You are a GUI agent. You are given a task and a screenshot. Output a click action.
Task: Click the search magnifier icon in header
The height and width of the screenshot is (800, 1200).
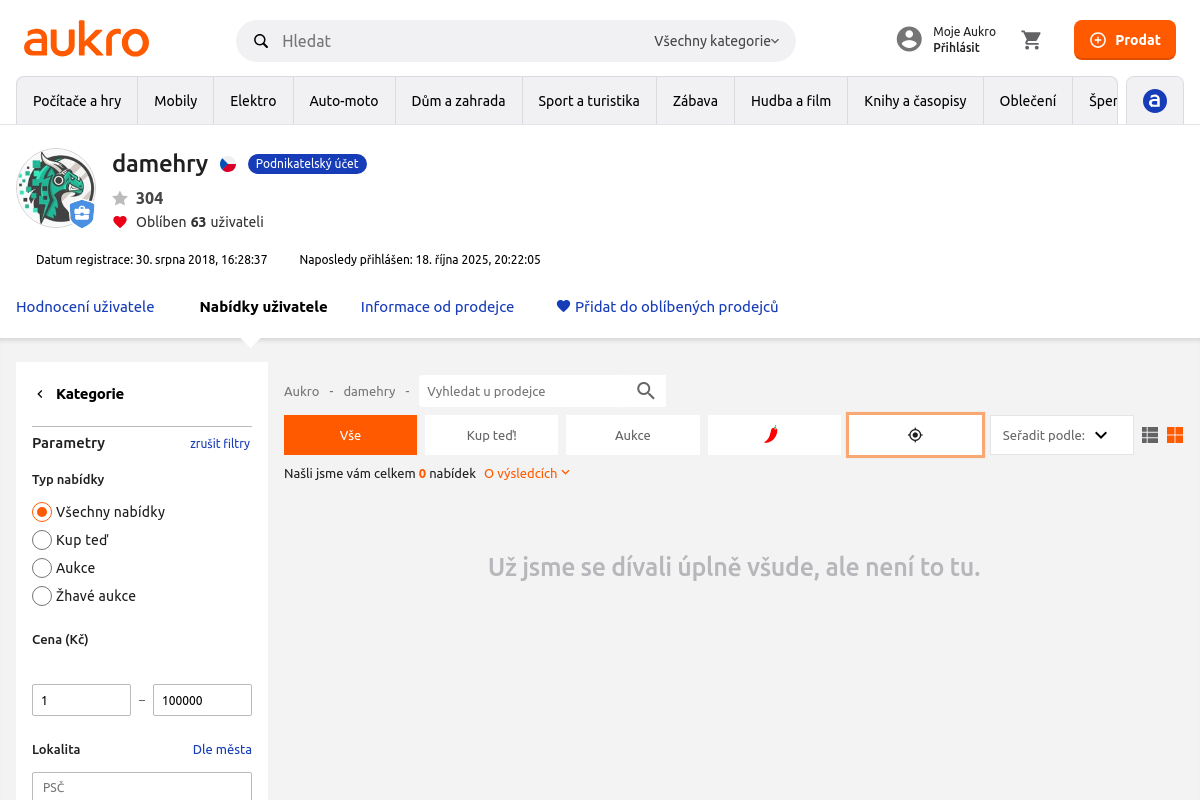[x=261, y=41]
